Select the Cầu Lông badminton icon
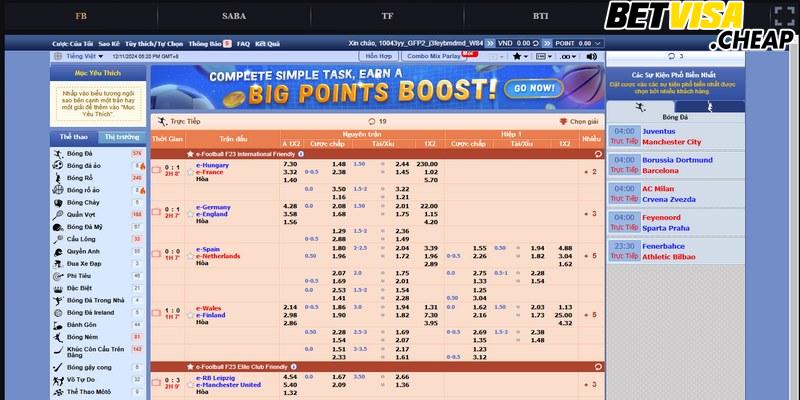800x400 pixels. [x=58, y=239]
